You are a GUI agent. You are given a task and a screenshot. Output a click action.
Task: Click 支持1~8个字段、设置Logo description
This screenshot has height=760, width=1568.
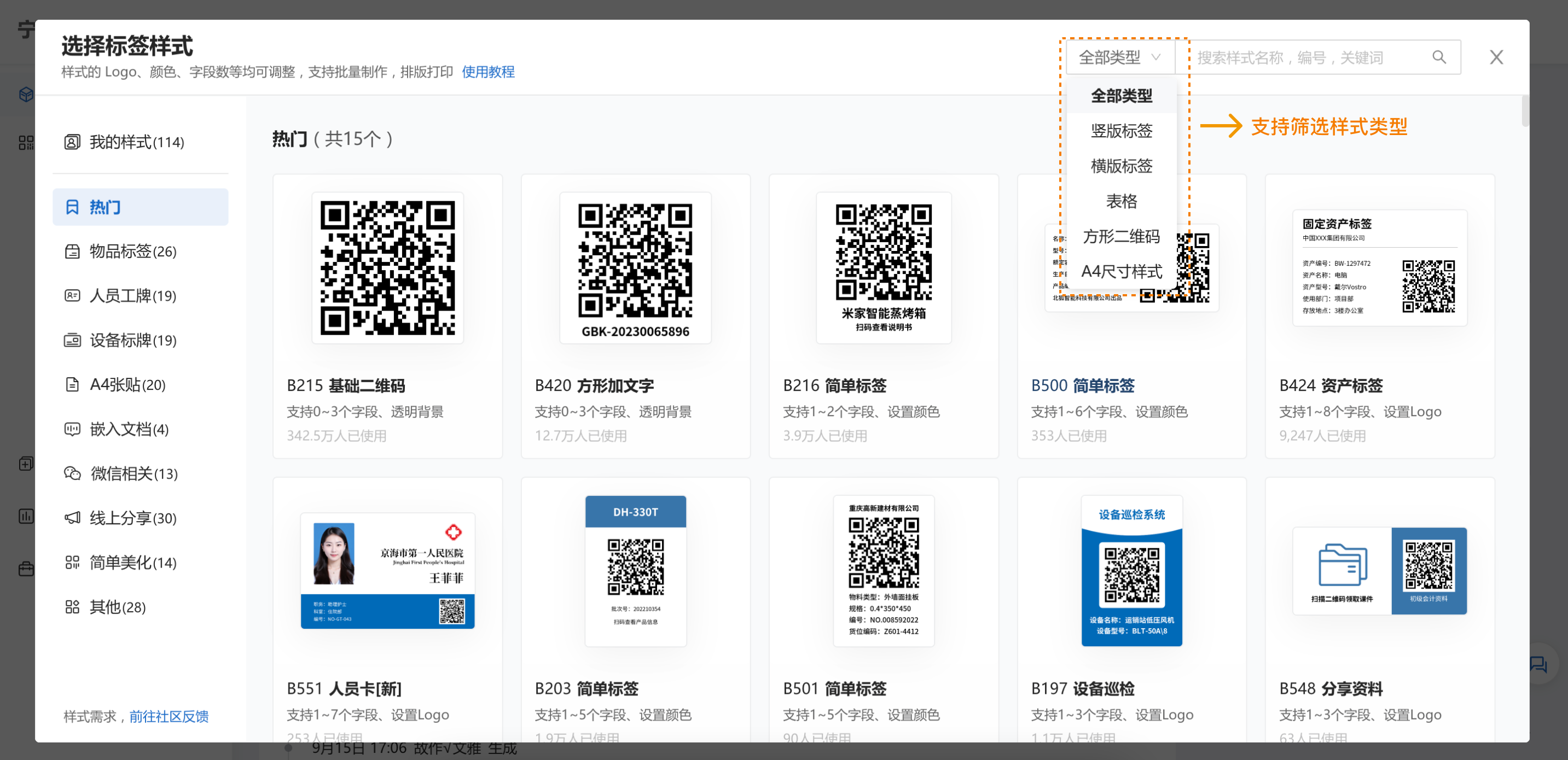[1360, 411]
